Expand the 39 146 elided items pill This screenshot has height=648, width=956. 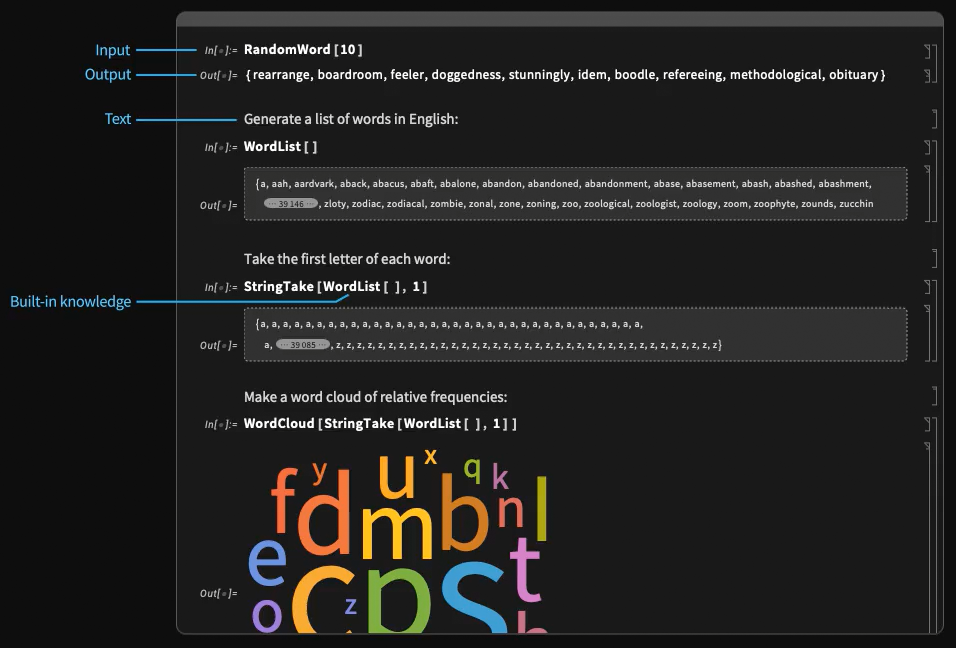pyautogui.click(x=290, y=203)
